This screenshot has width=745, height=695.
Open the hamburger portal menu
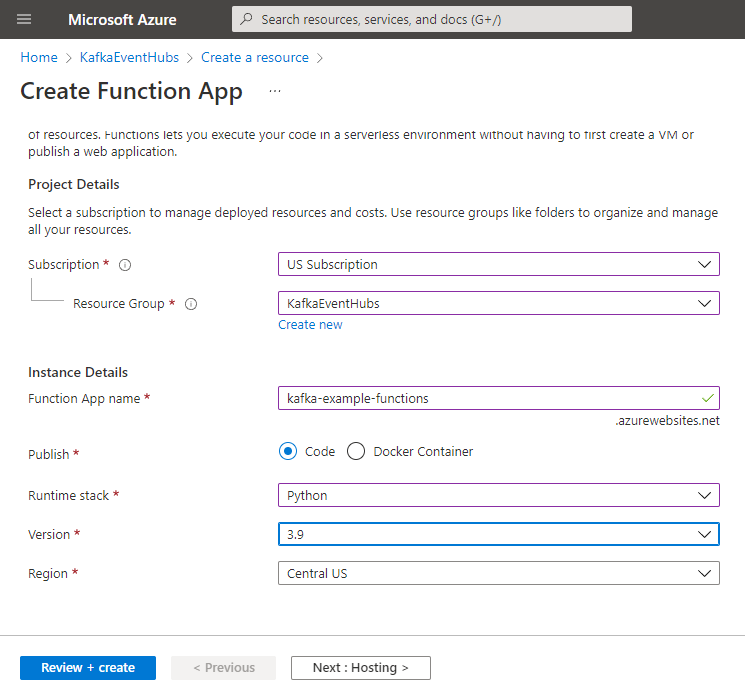[x=24, y=19]
